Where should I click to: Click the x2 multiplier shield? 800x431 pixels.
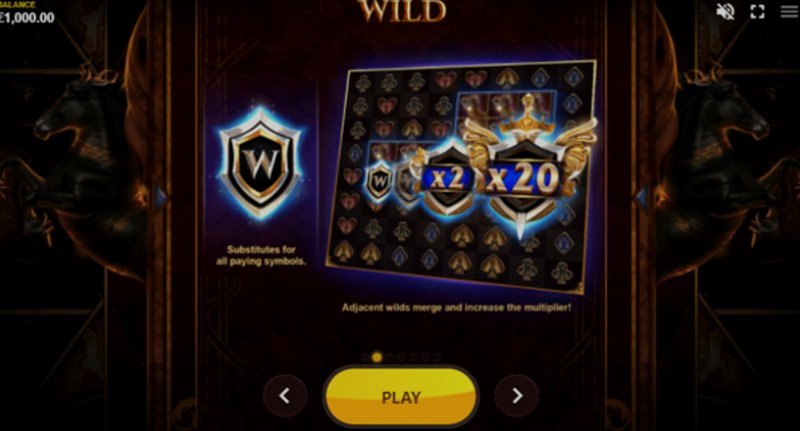pyautogui.click(x=446, y=179)
